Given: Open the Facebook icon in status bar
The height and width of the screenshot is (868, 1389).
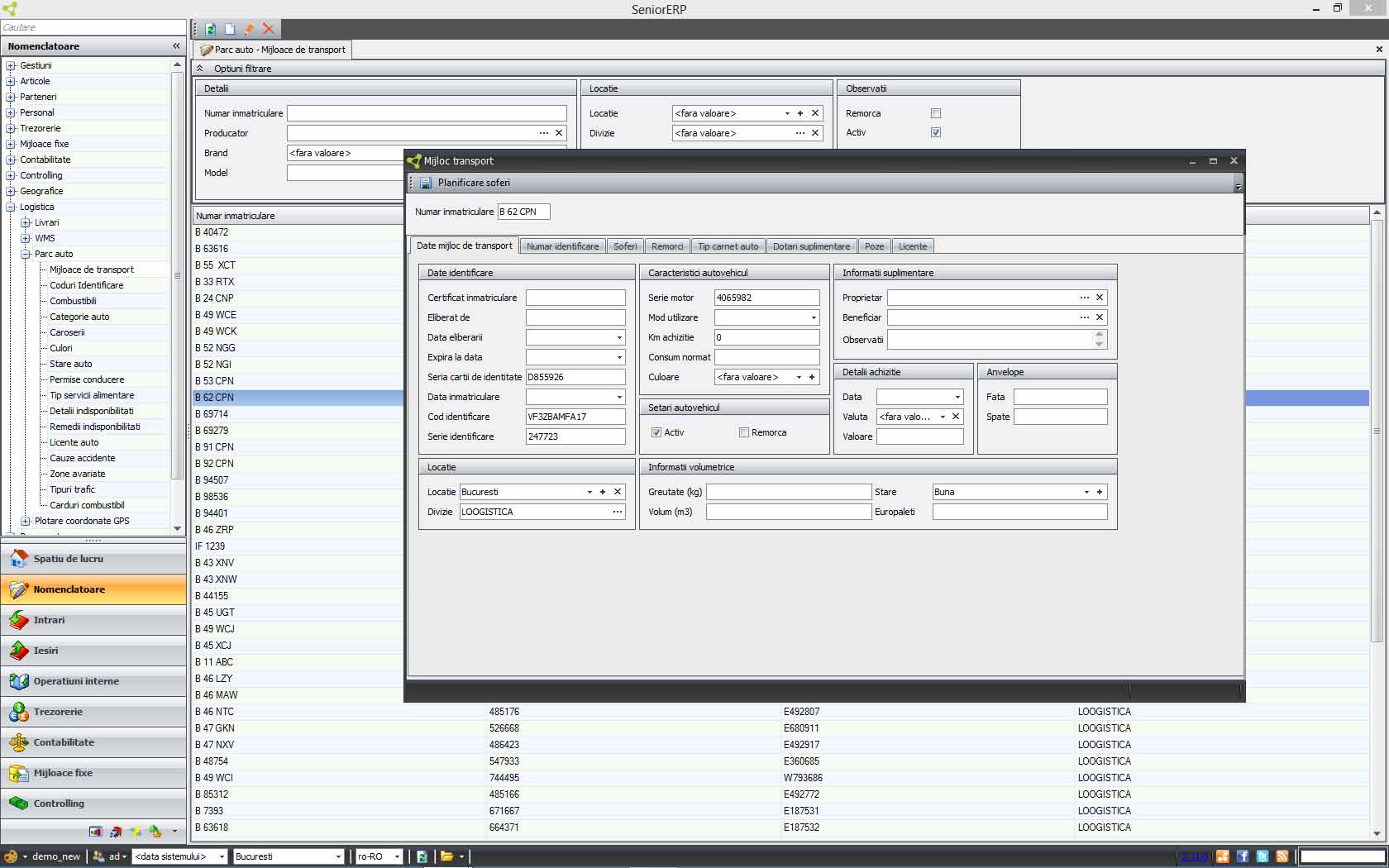Looking at the screenshot, I should (1243, 856).
